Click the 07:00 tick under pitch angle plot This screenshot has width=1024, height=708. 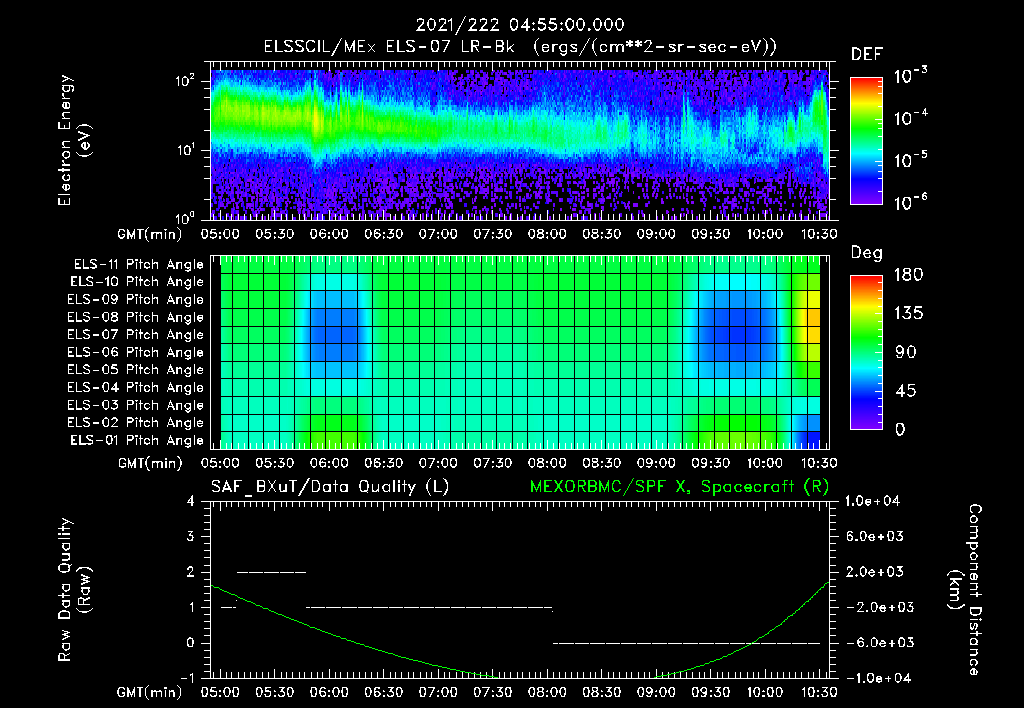tap(438, 463)
